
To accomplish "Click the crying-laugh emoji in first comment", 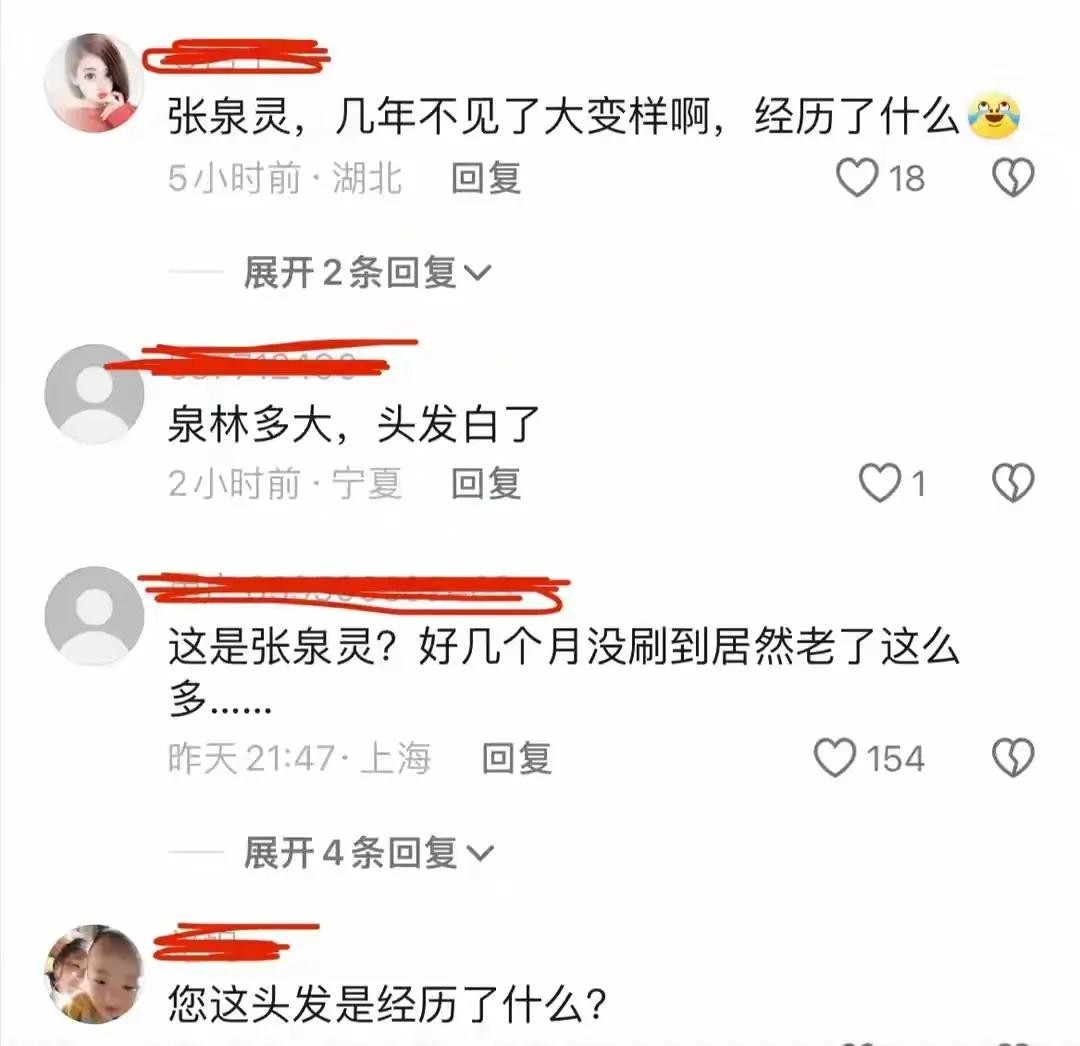I will point(993,116).
